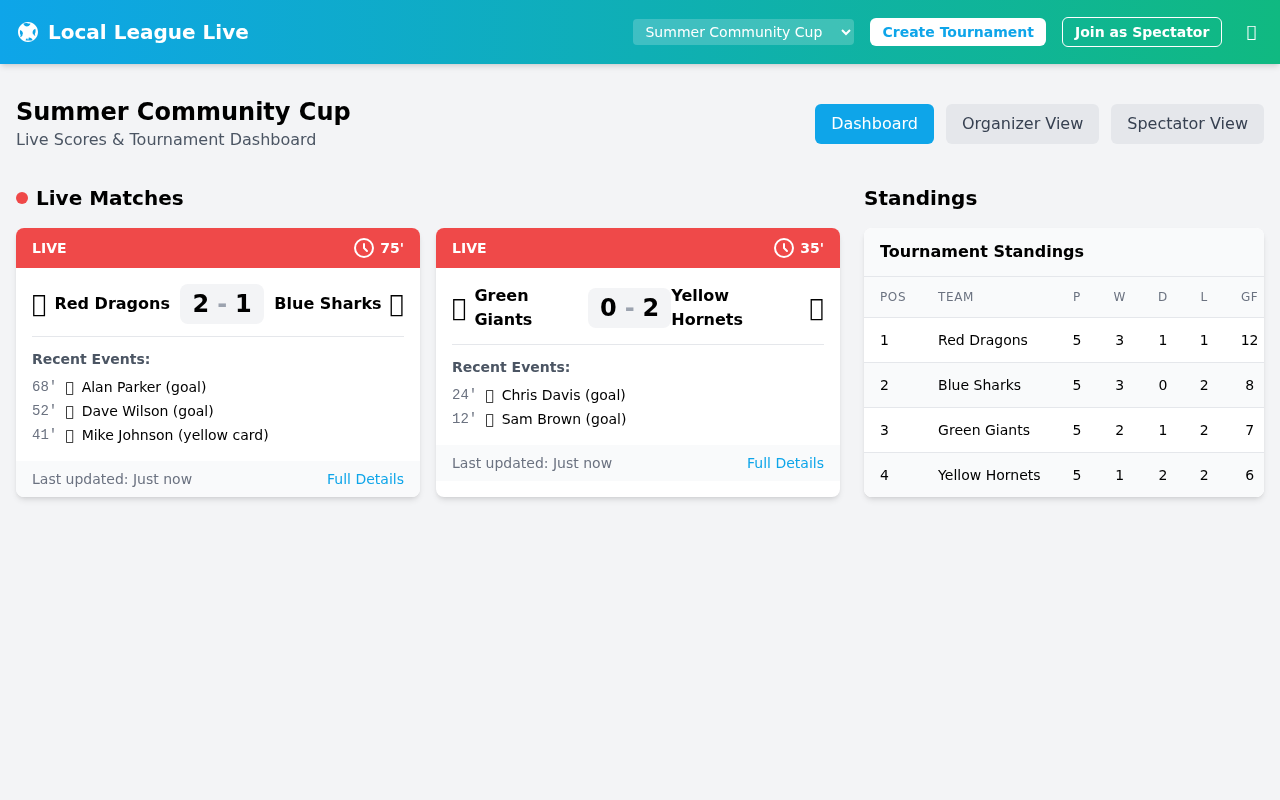Viewport: 1280px width, 800px height.
Task: Click the menu icon at top right corner
Action: [x=1251, y=31]
